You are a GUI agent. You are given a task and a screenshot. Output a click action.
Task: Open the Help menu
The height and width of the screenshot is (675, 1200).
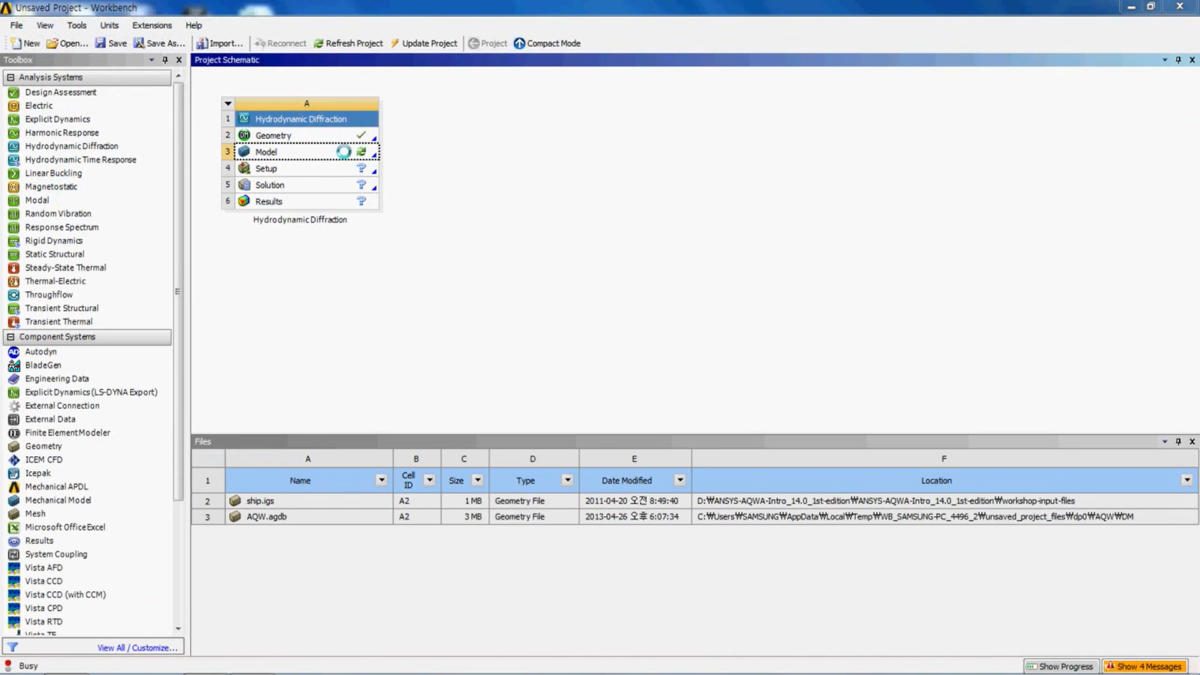(194, 25)
